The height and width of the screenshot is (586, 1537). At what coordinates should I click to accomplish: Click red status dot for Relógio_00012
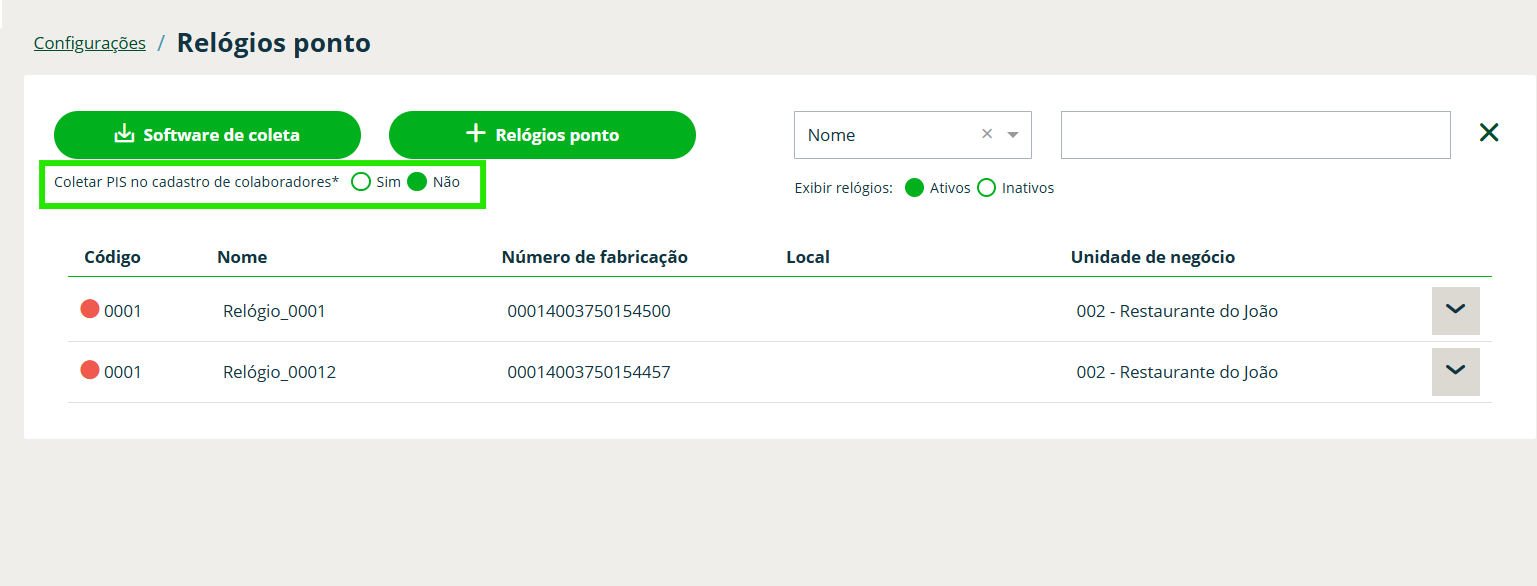click(90, 371)
